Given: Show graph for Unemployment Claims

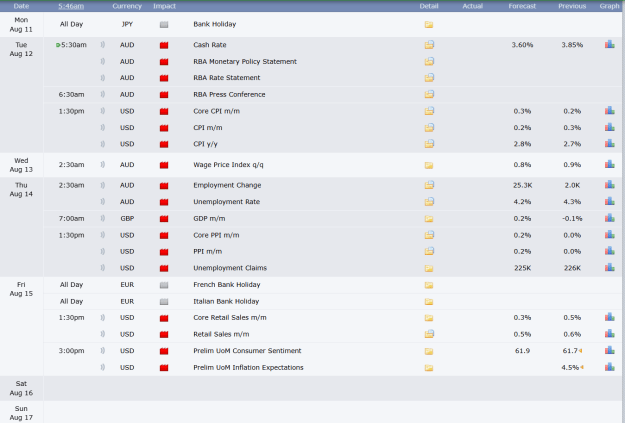Looking at the screenshot, I should (609, 268).
